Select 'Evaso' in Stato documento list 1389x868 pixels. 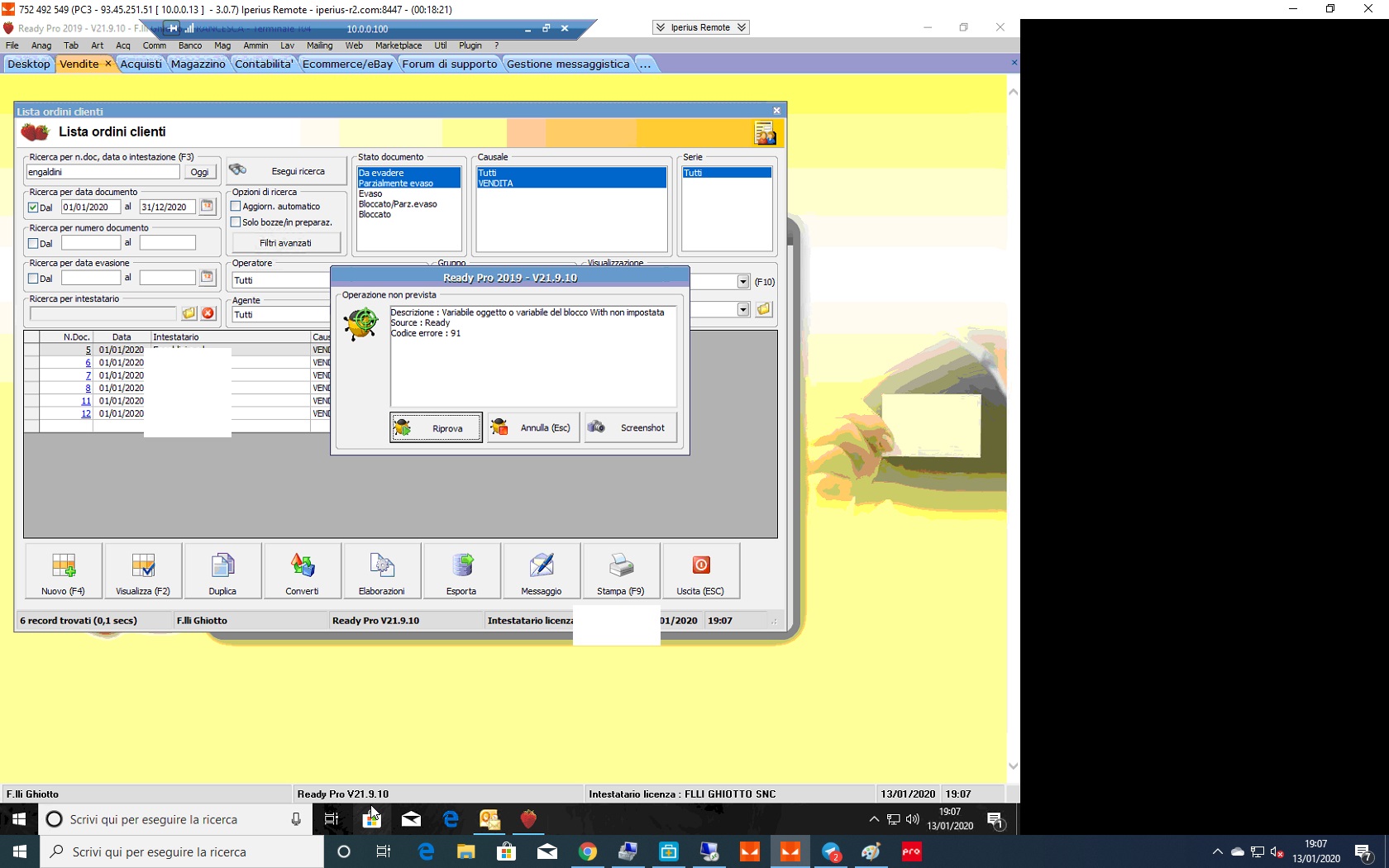point(370,193)
